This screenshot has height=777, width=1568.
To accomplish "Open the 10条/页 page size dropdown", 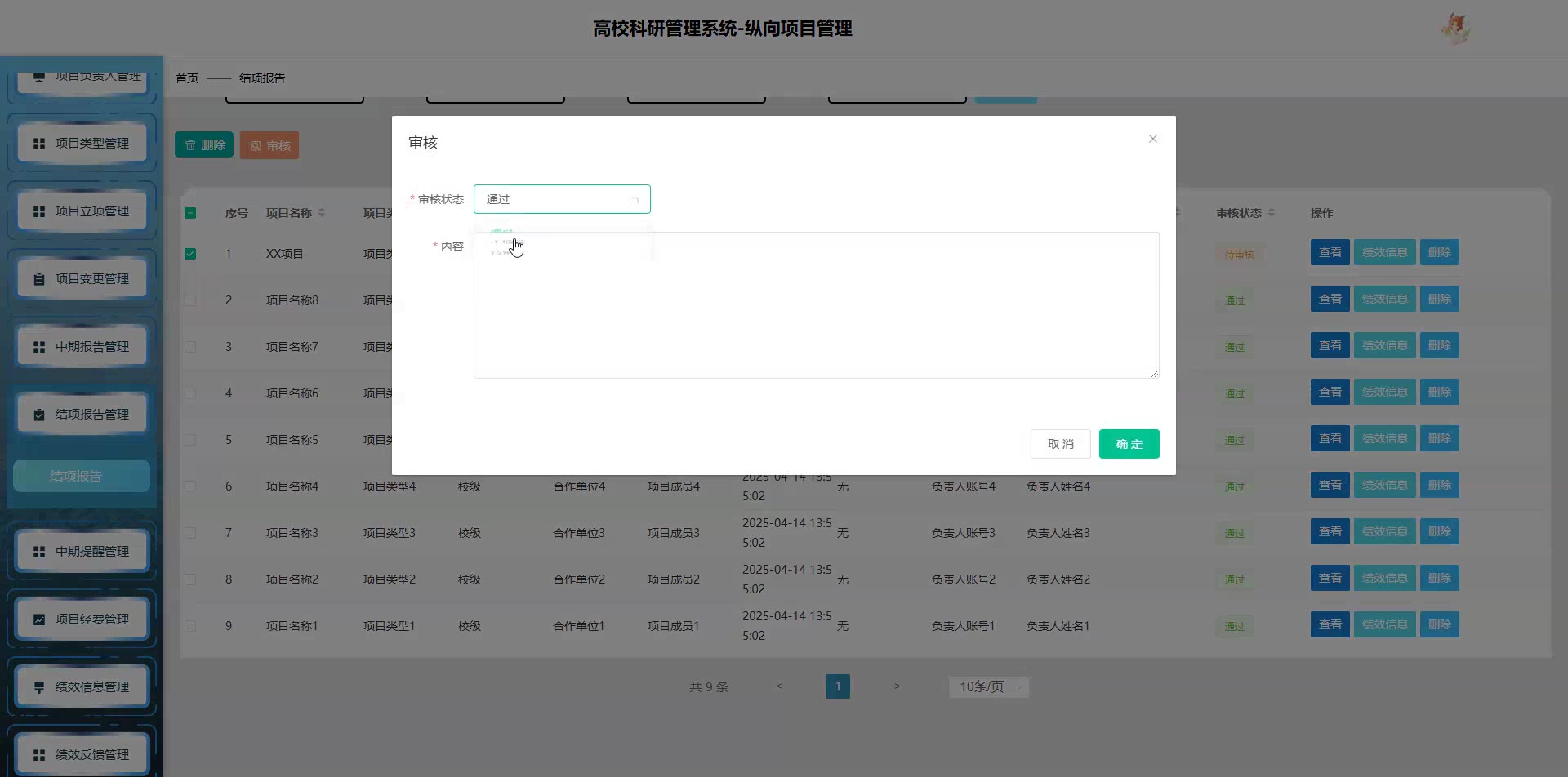I will tap(988, 687).
